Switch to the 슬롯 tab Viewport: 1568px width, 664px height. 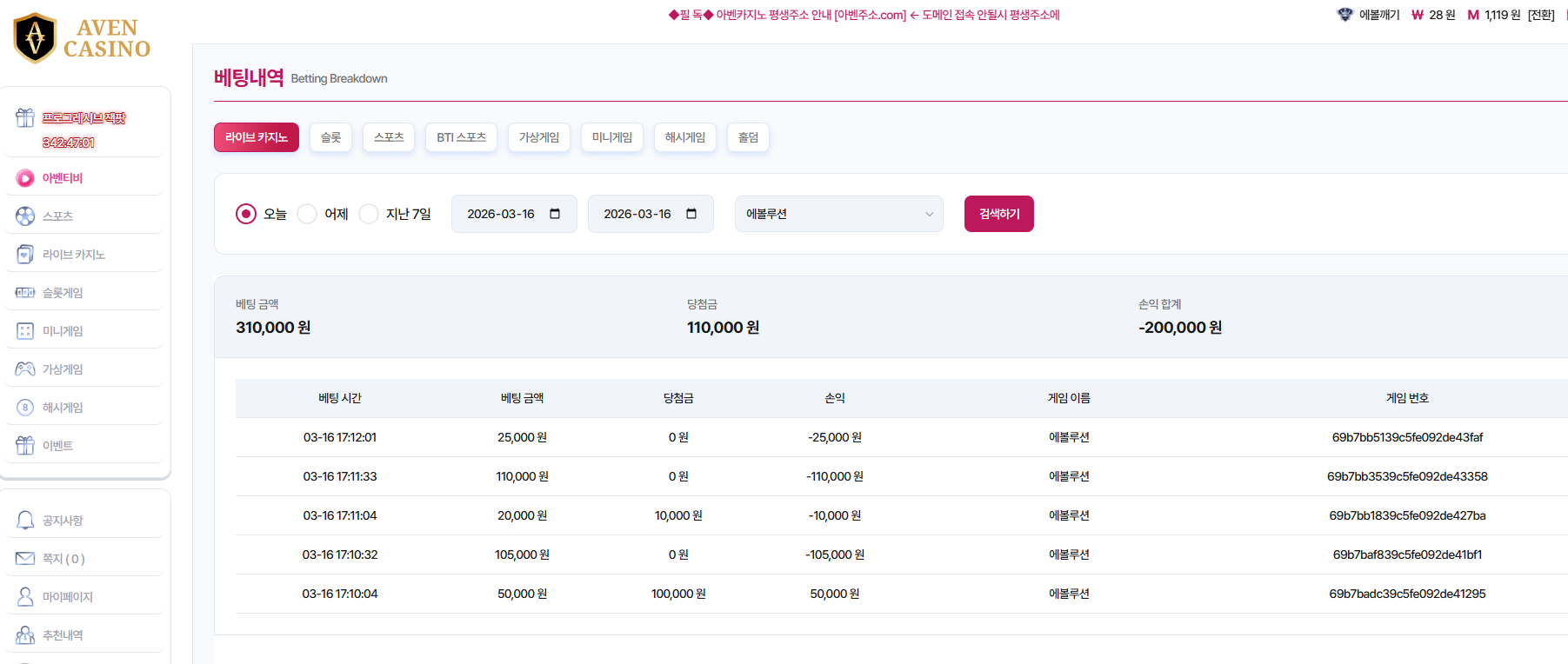coord(330,137)
